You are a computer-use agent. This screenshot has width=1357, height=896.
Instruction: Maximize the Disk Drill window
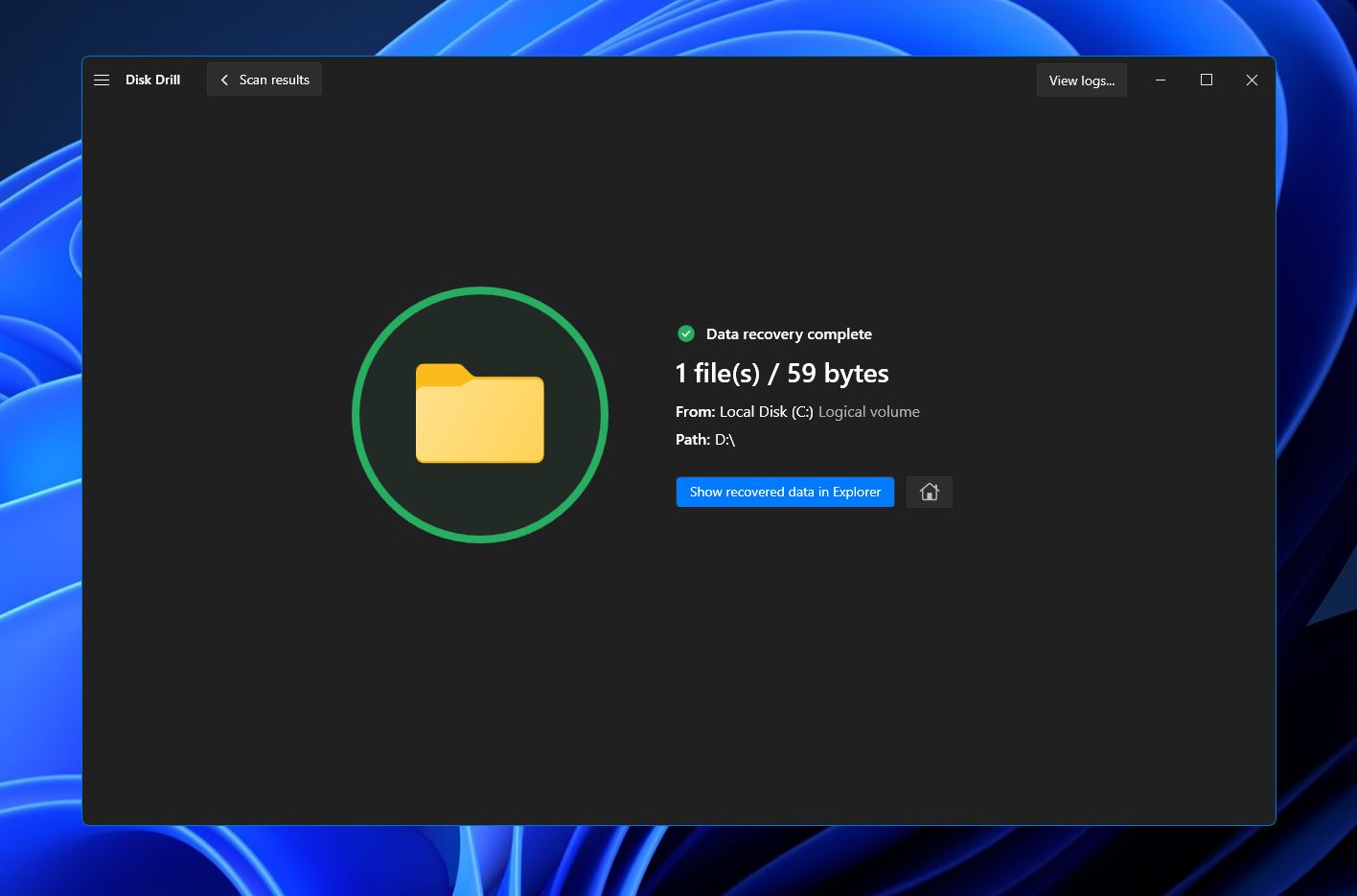(1206, 80)
